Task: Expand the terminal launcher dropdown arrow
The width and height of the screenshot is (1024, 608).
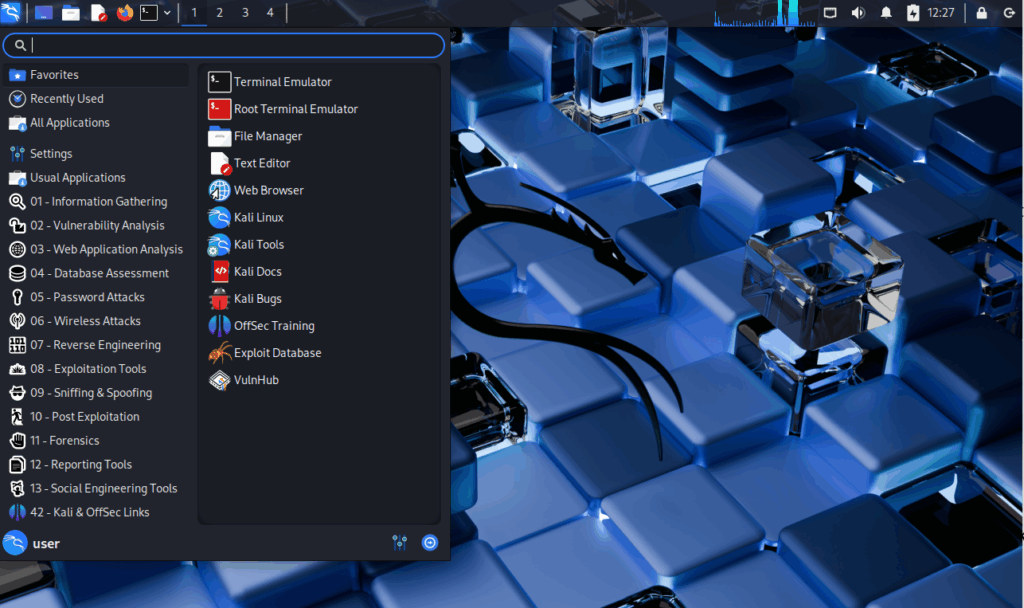Action: (167, 12)
